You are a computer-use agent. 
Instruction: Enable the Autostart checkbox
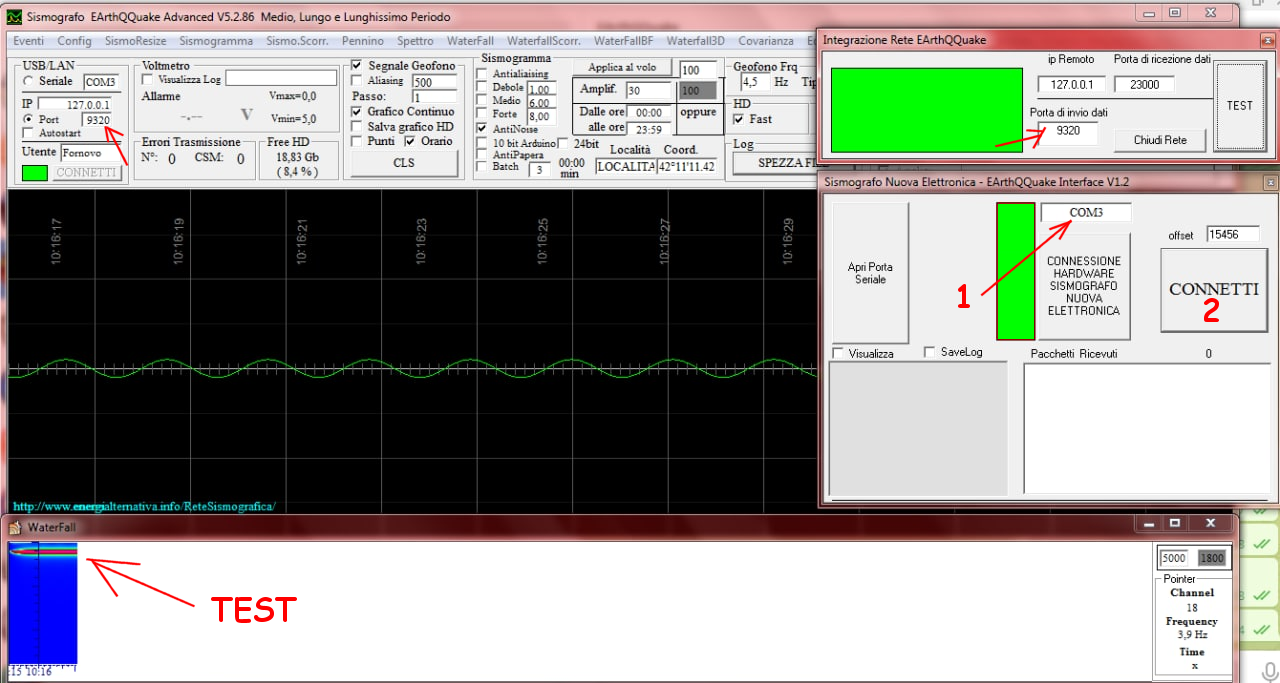(29, 133)
